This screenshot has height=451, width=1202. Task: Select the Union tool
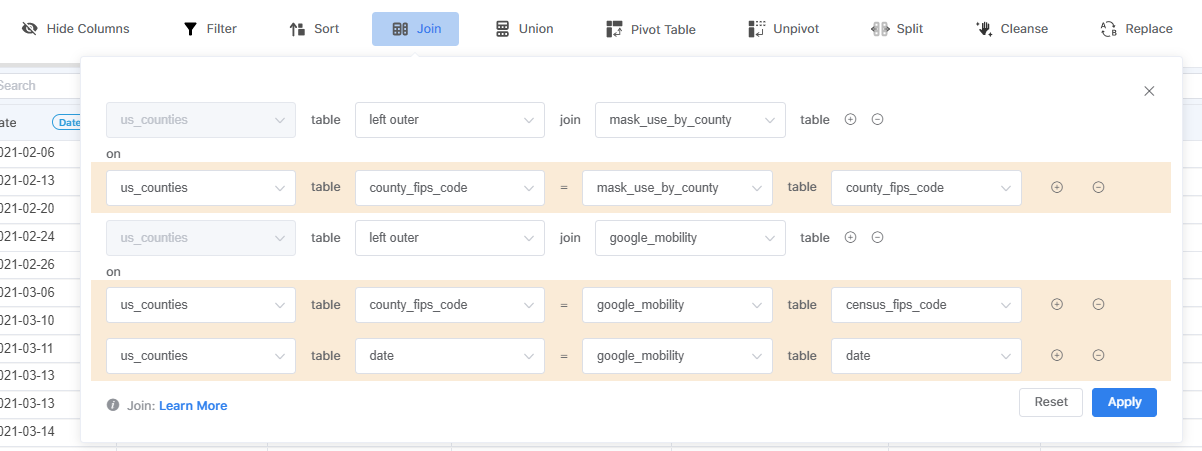pos(524,29)
